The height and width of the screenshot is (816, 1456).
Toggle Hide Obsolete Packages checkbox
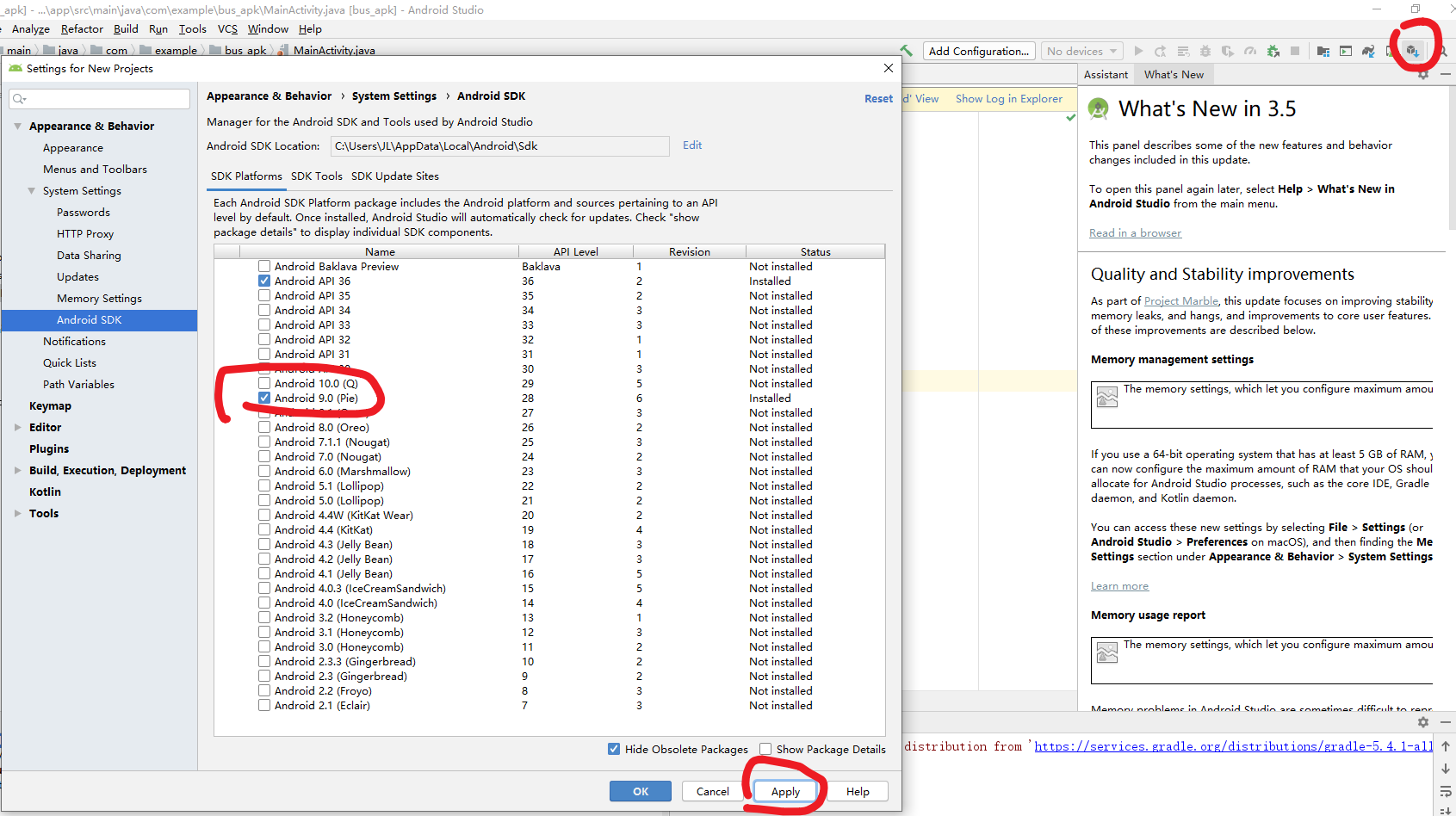(614, 749)
